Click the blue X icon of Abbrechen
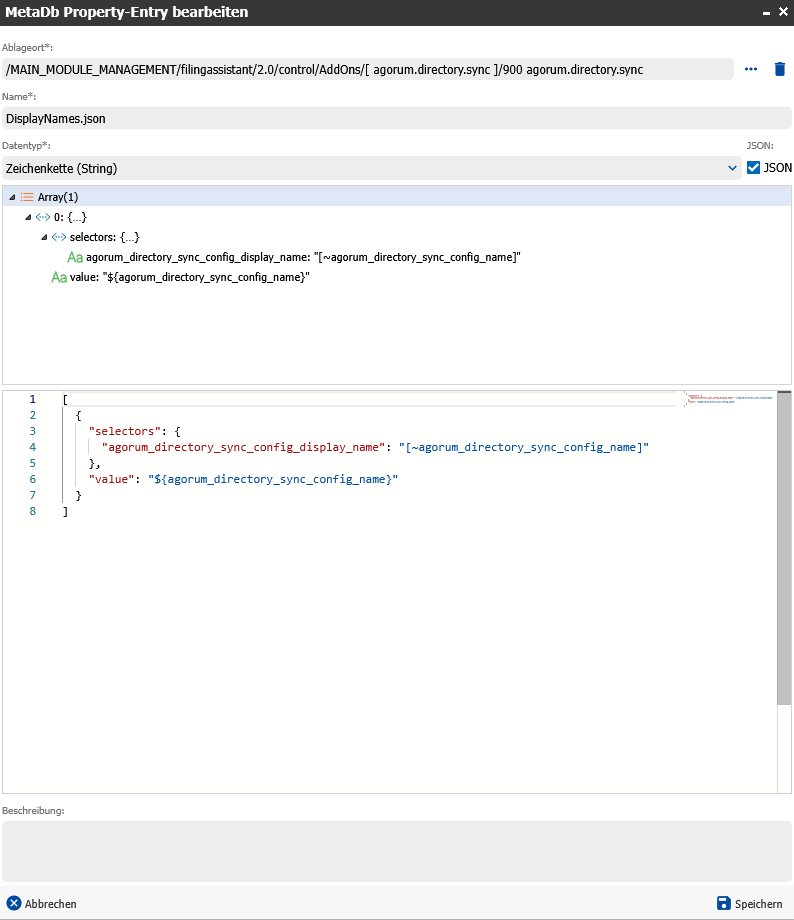 pyautogui.click(x=14, y=903)
